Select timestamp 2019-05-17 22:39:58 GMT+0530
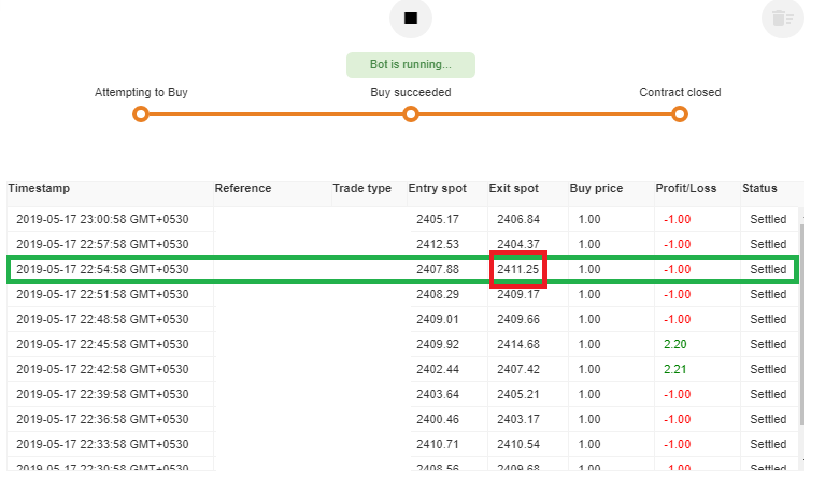 [x=102, y=394]
